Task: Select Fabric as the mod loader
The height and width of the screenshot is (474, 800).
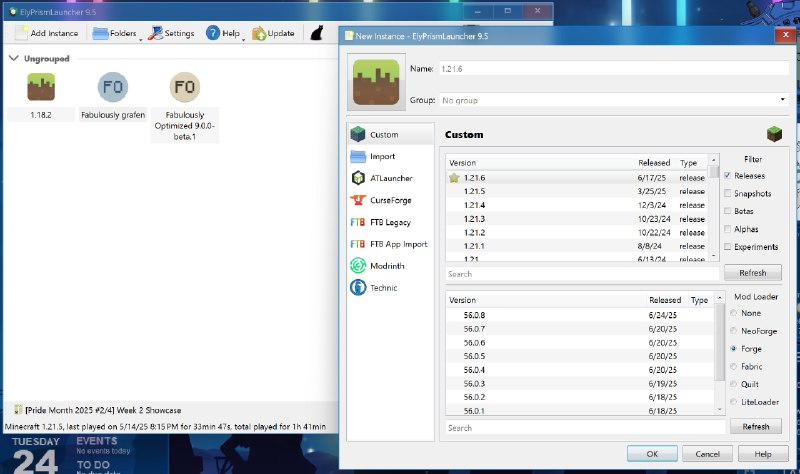Action: point(735,367)
